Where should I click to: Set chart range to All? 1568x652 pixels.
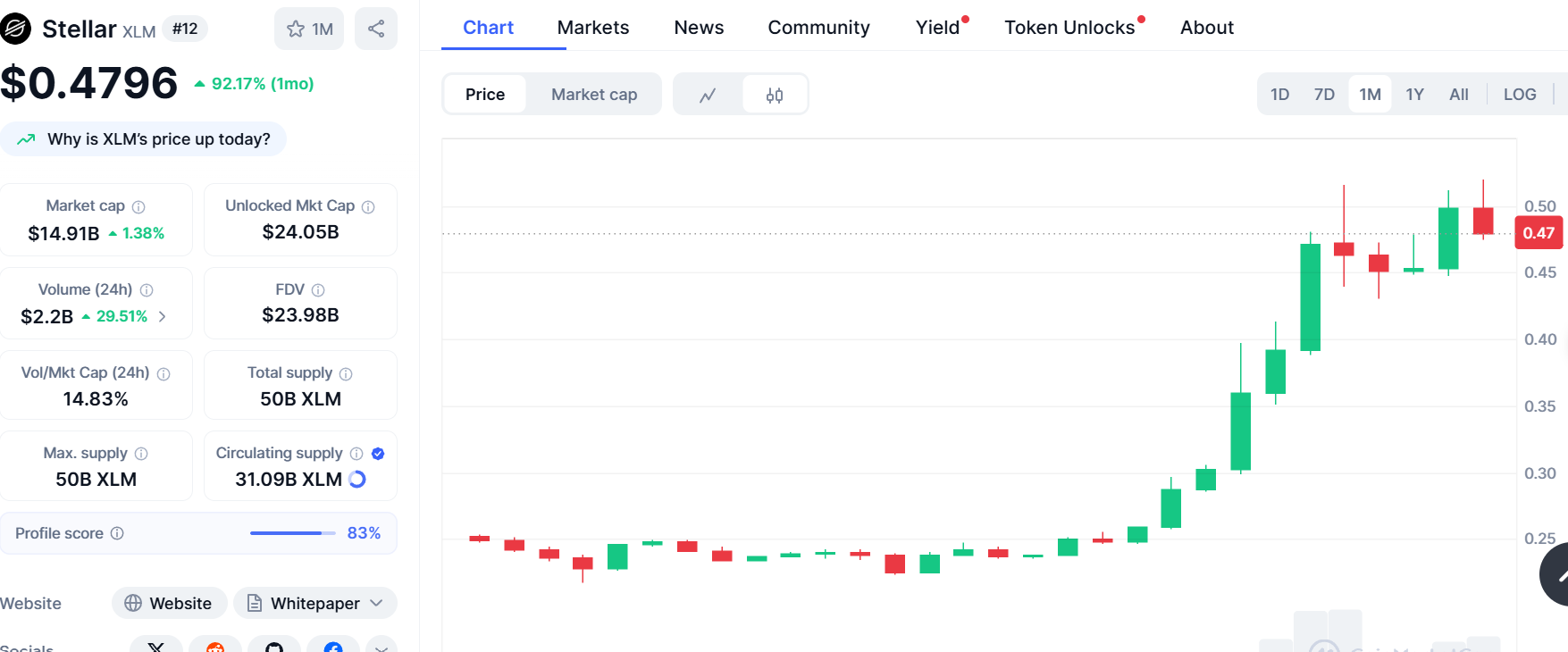(x=1458, y=95)
